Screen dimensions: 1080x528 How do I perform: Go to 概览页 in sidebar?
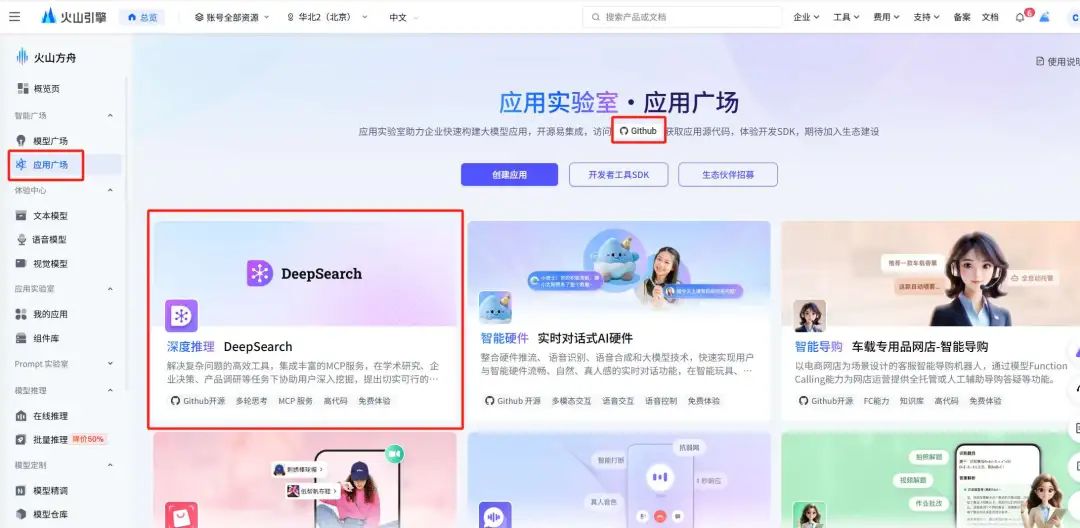46,89
